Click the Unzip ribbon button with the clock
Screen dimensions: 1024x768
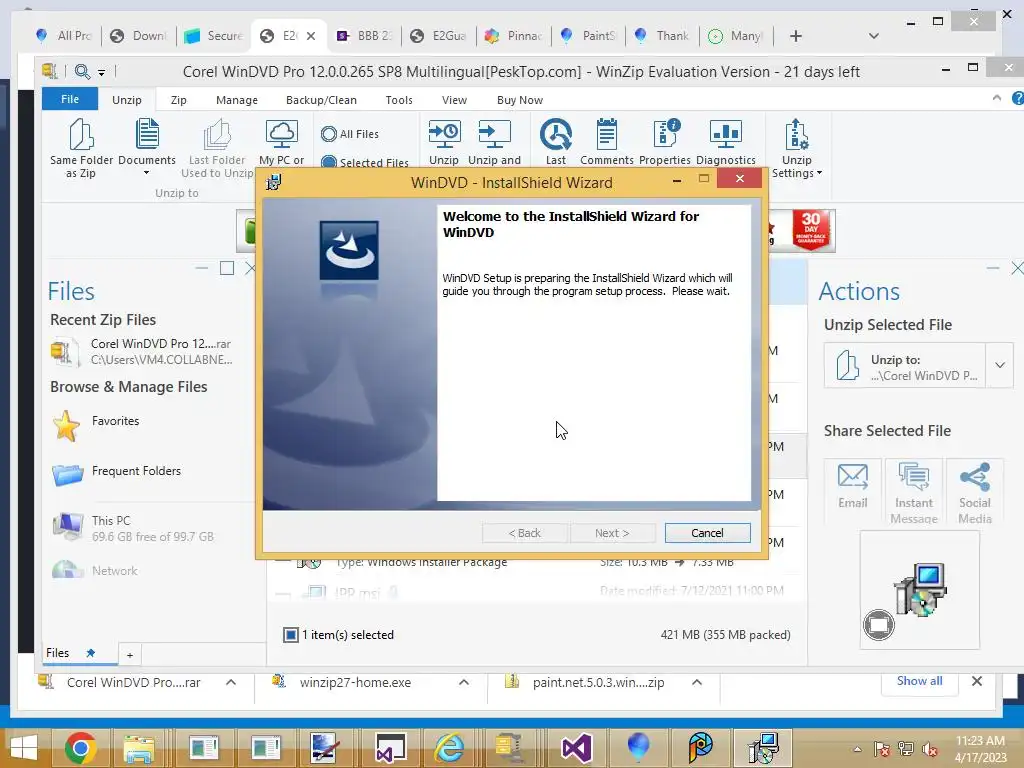coord(444,142)
